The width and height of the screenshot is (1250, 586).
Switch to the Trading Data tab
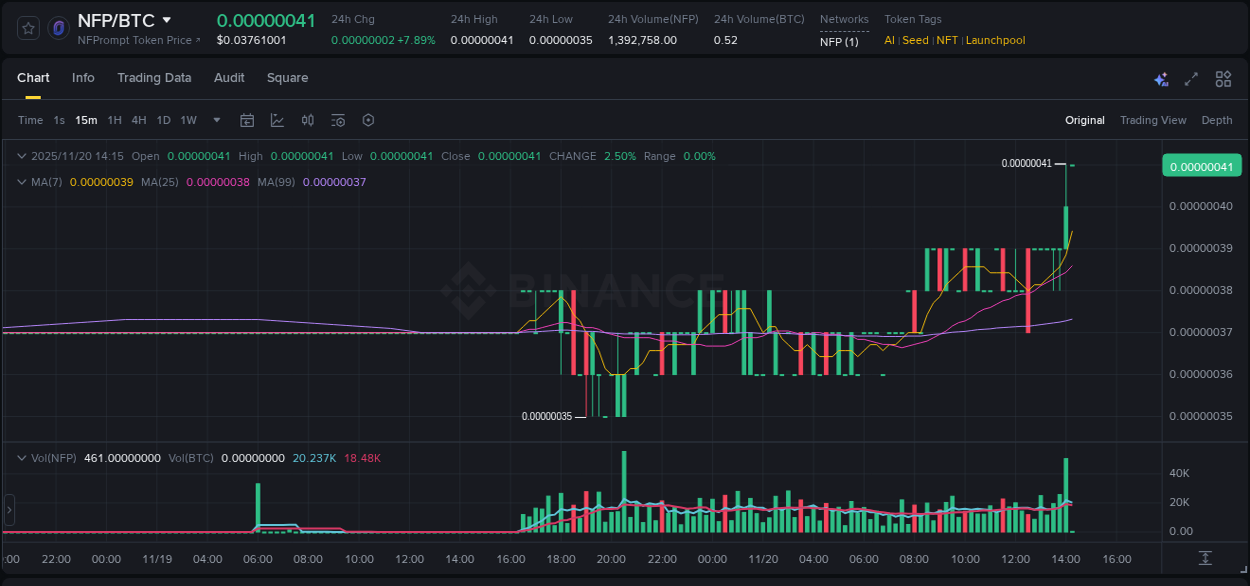click(x=154, y=78)
